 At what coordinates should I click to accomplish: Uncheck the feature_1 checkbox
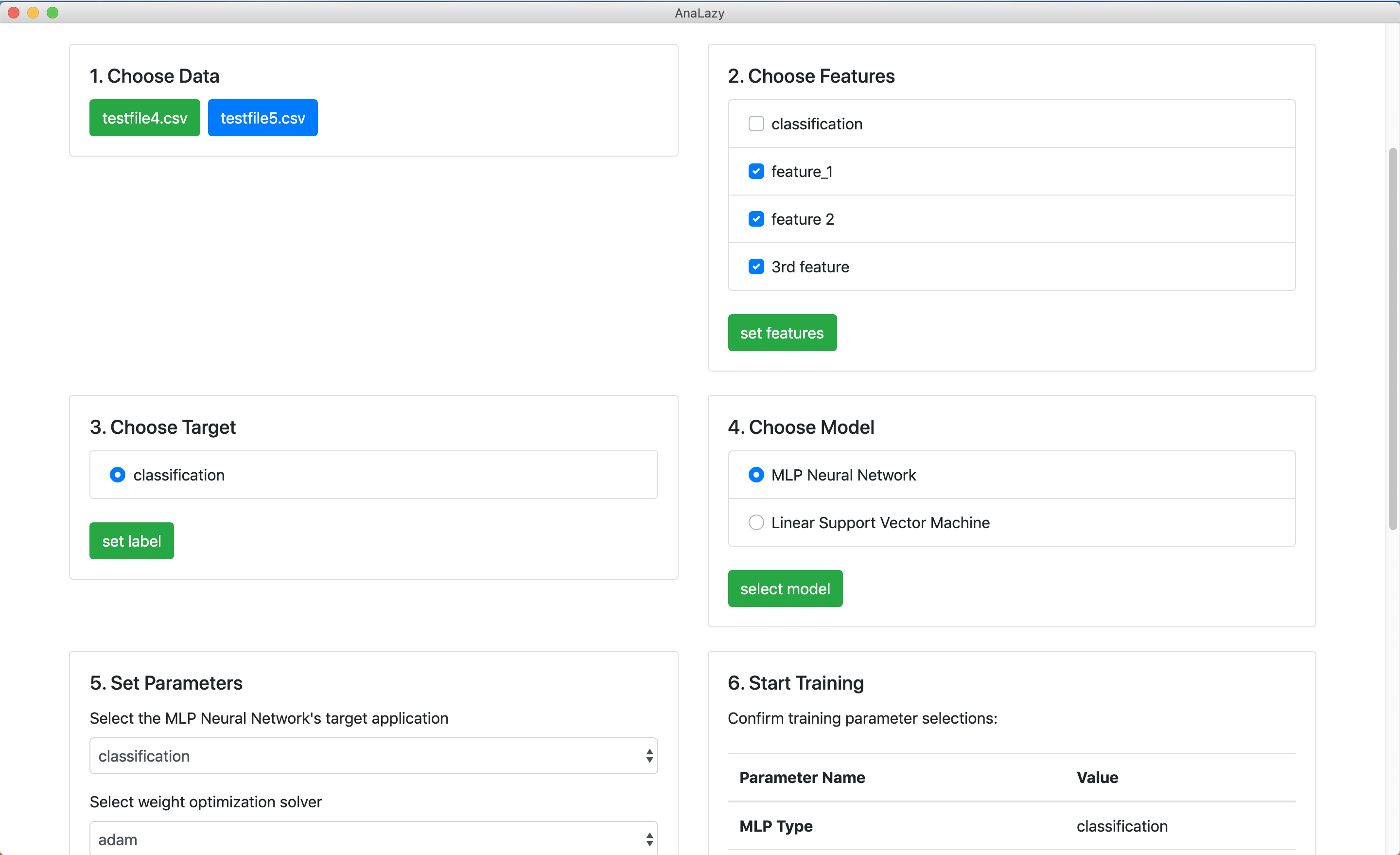click(756, 171)
